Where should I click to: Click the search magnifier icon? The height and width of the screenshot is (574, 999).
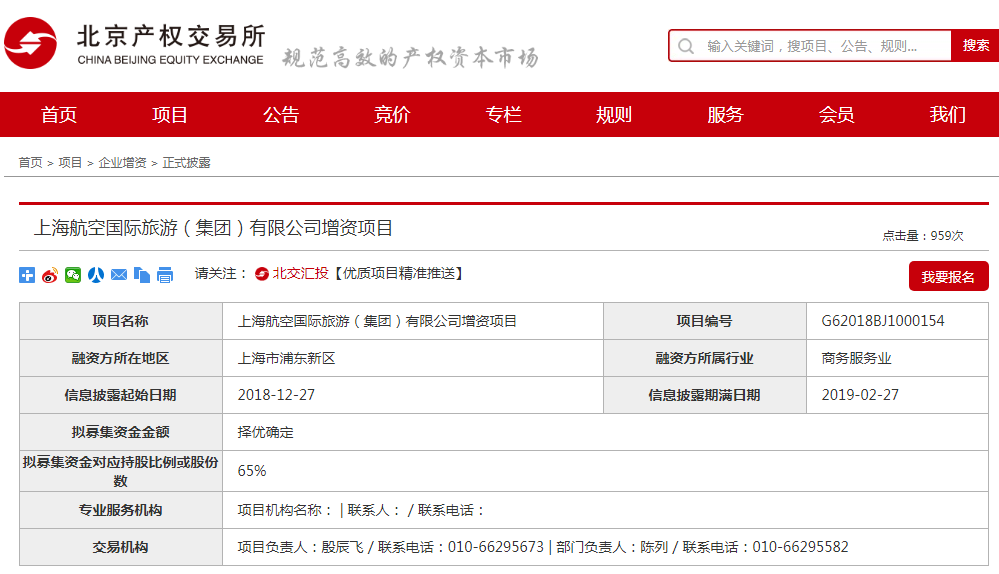[686, 46]
